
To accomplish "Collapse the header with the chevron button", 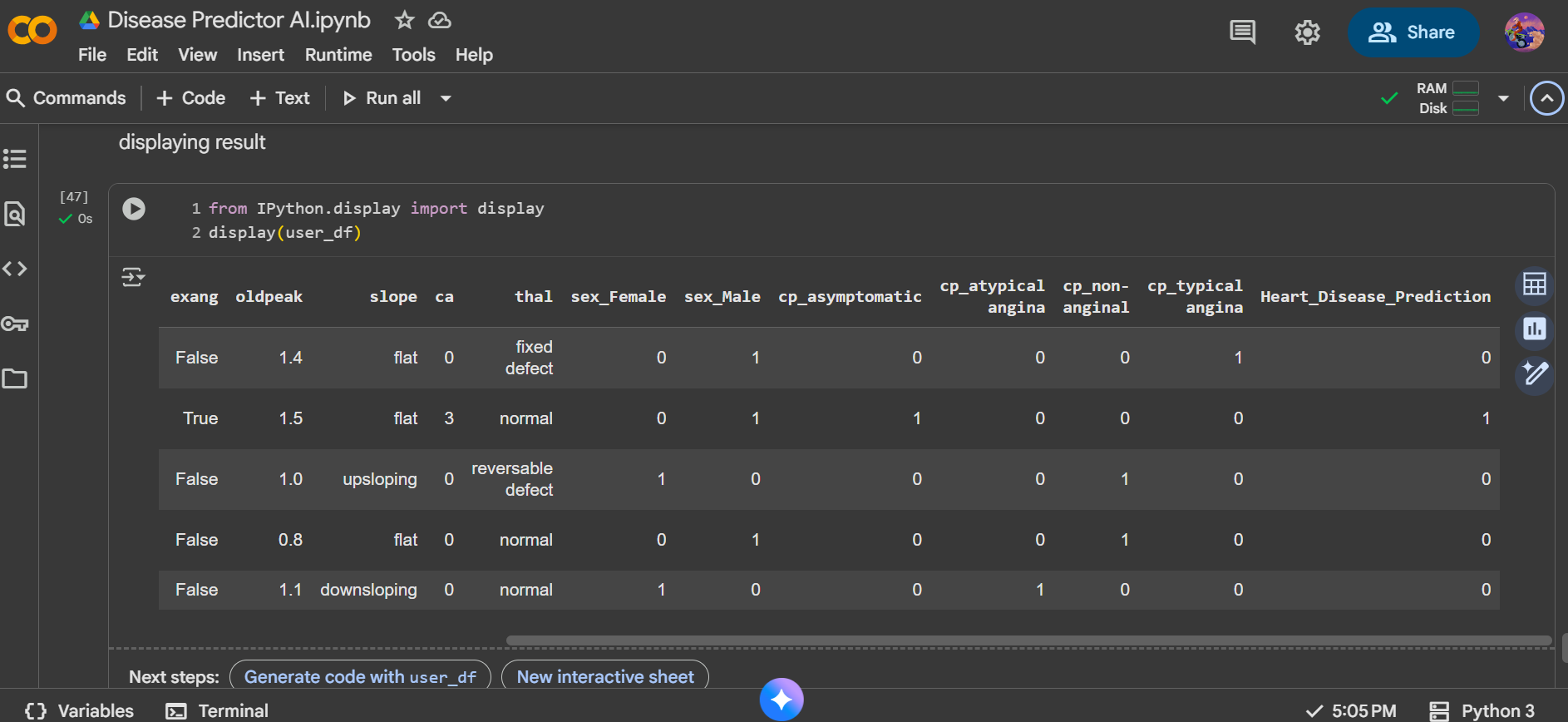I will [1546, 98].
